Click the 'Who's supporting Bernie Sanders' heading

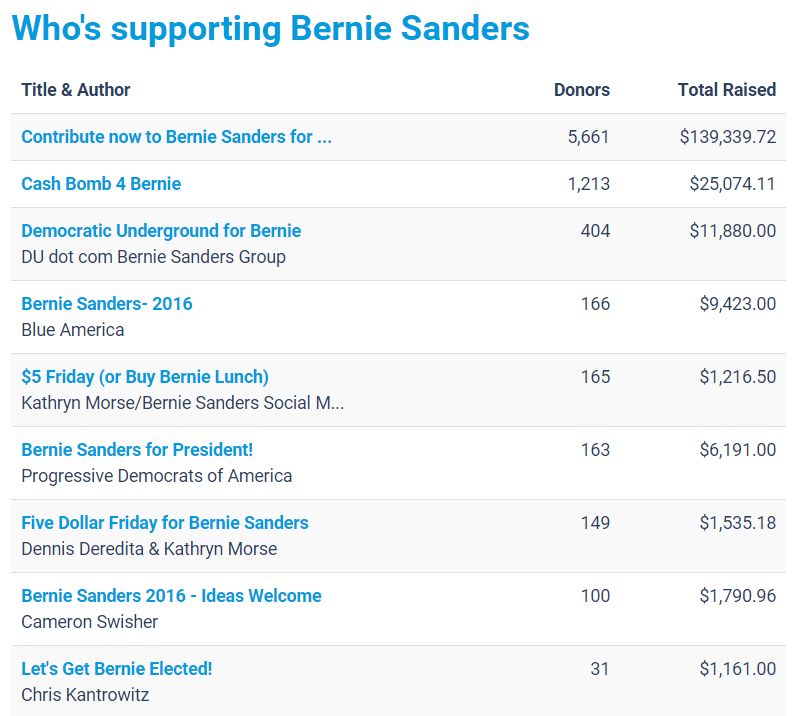[270, 28]
